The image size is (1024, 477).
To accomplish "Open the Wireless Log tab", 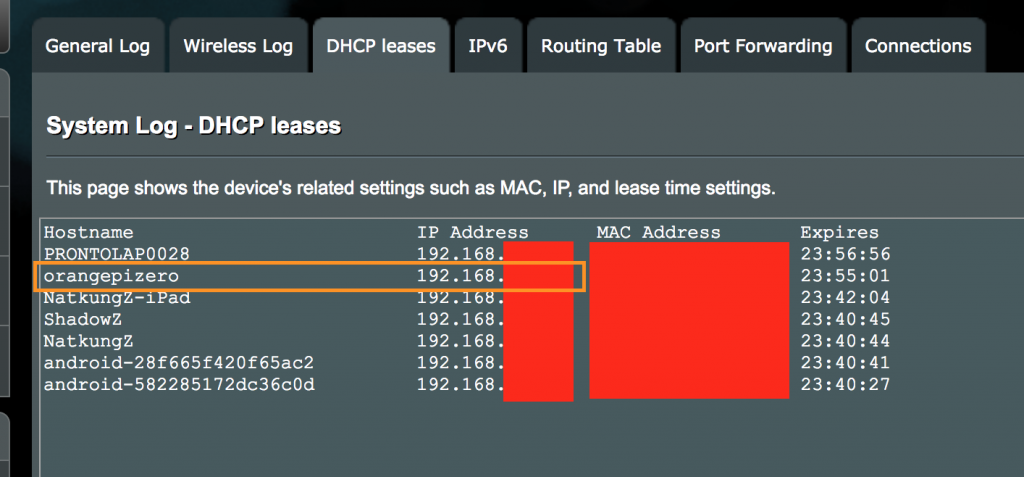I will pos(238,46).
